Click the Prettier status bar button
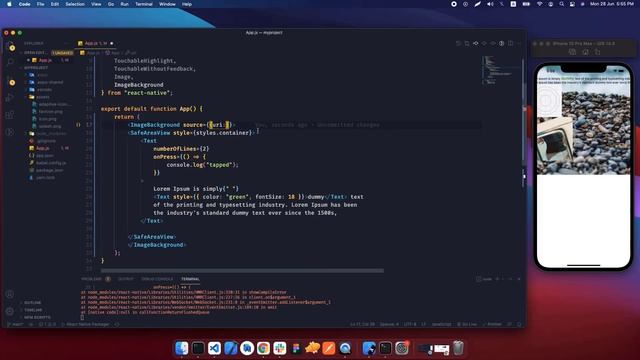The height and width of the screenshot is (360, 640). click(x=492, y=324)
